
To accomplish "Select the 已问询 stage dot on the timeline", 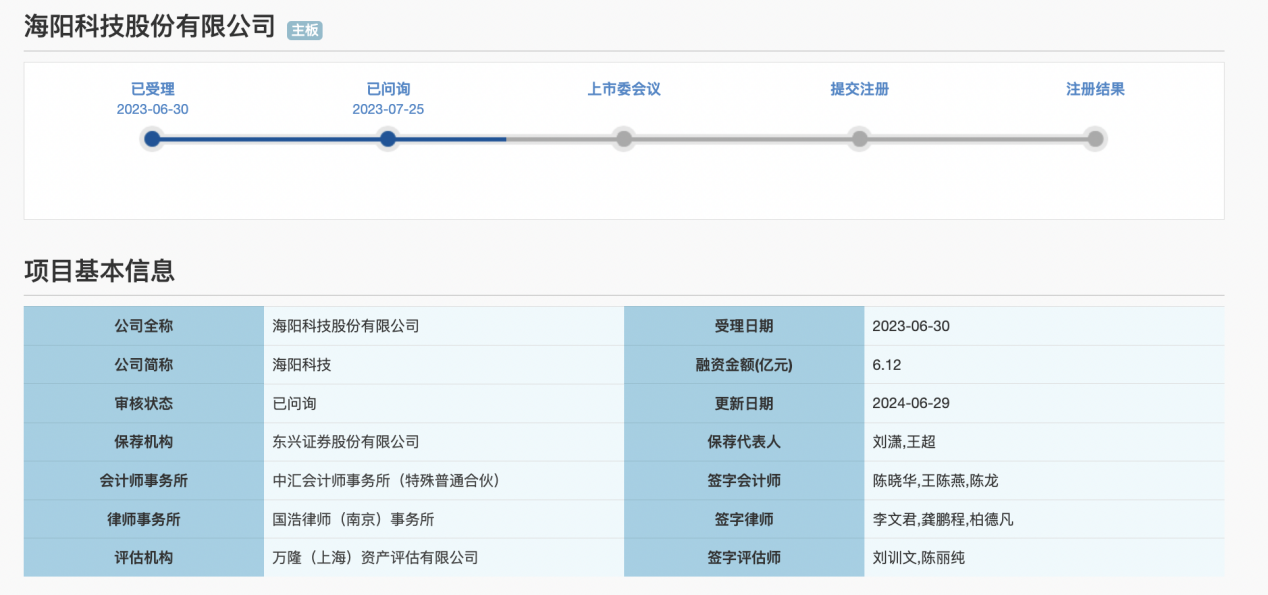I will (x=388, y=139).
